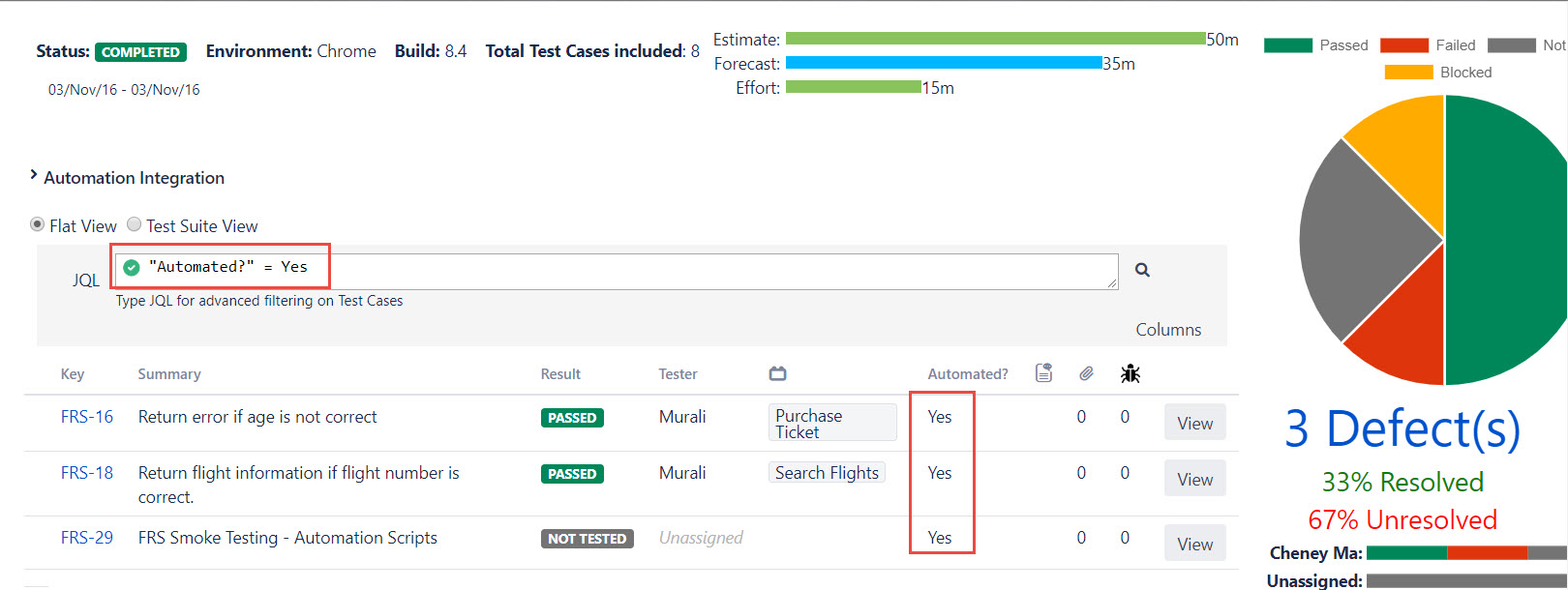Click the Search Flights test plan tag

pyautogui.click(x=827, y=473)
